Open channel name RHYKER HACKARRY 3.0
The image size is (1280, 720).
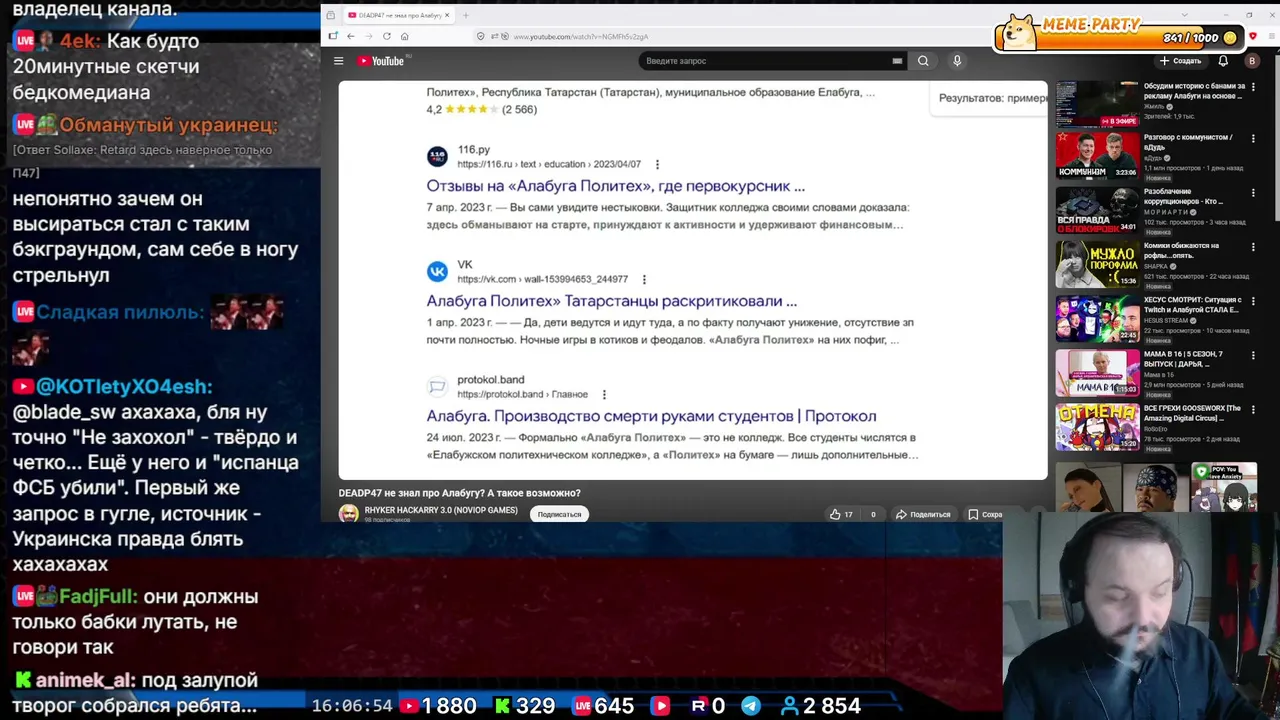point(441,510)
